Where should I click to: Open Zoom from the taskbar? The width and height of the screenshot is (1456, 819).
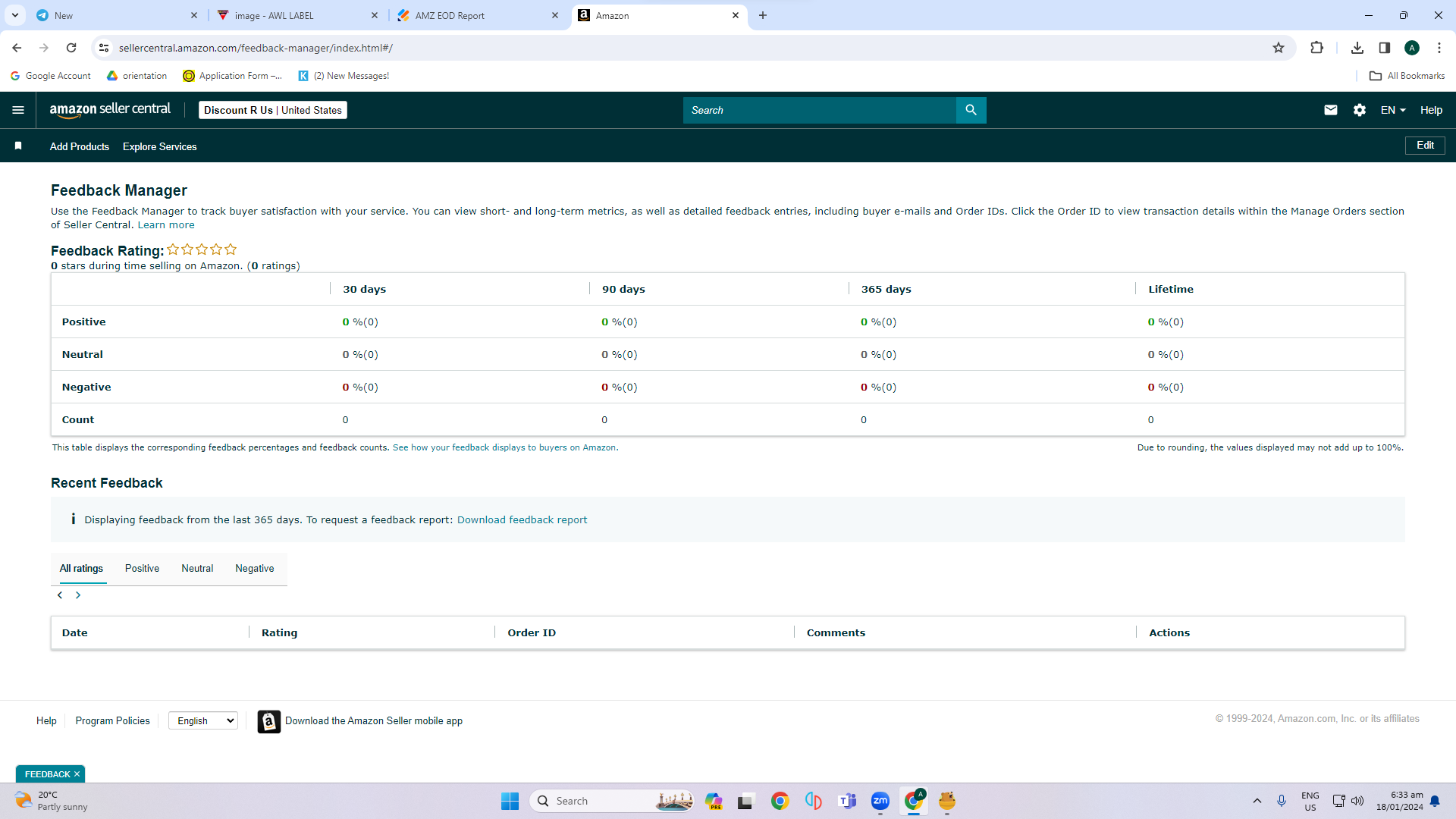[880, 801]
